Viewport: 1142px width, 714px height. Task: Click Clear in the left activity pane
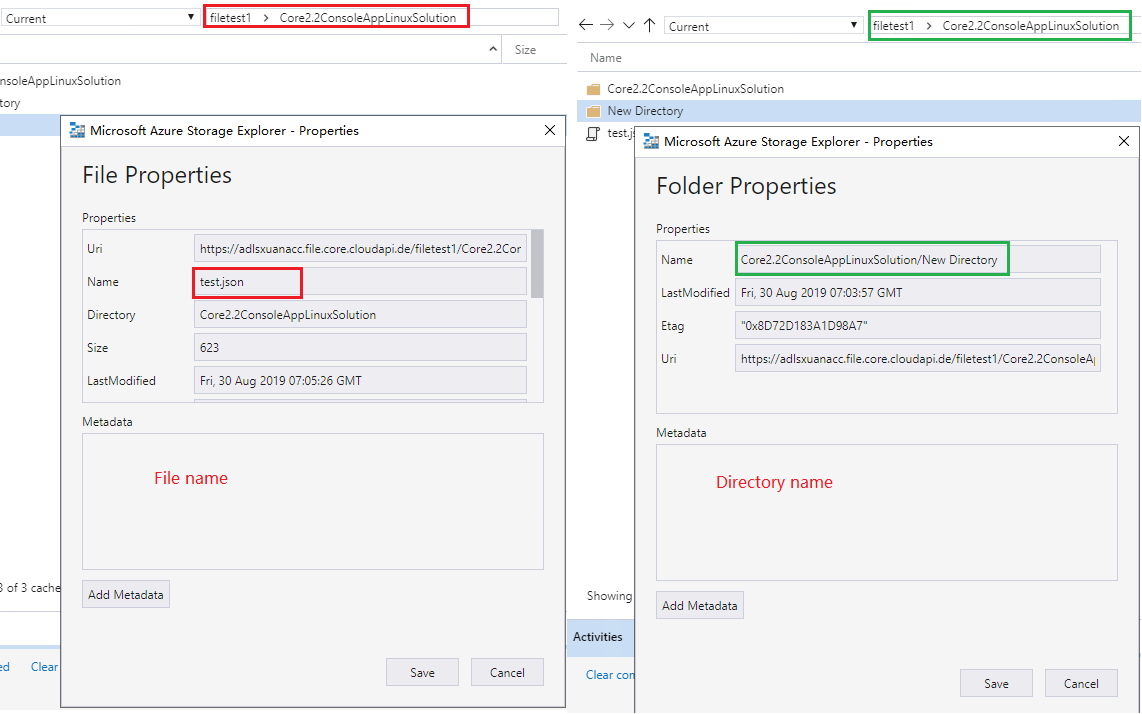click(x=44, y=666)
